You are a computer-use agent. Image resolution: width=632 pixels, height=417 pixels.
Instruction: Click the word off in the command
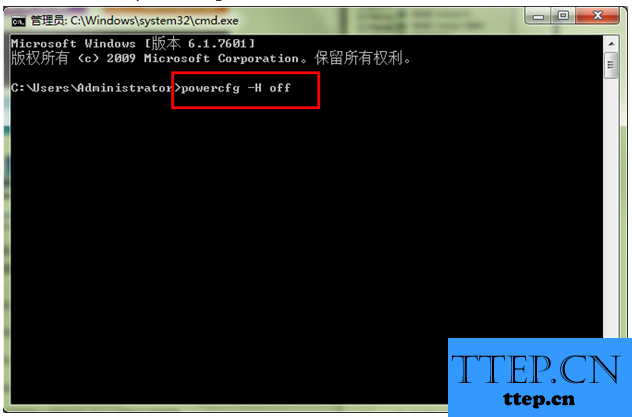(280, 88)
